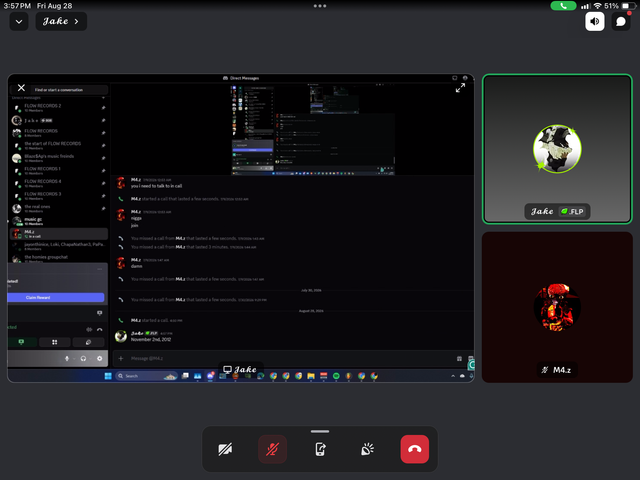Open the three-dot multitasking menu at top

tap(320, 6)
